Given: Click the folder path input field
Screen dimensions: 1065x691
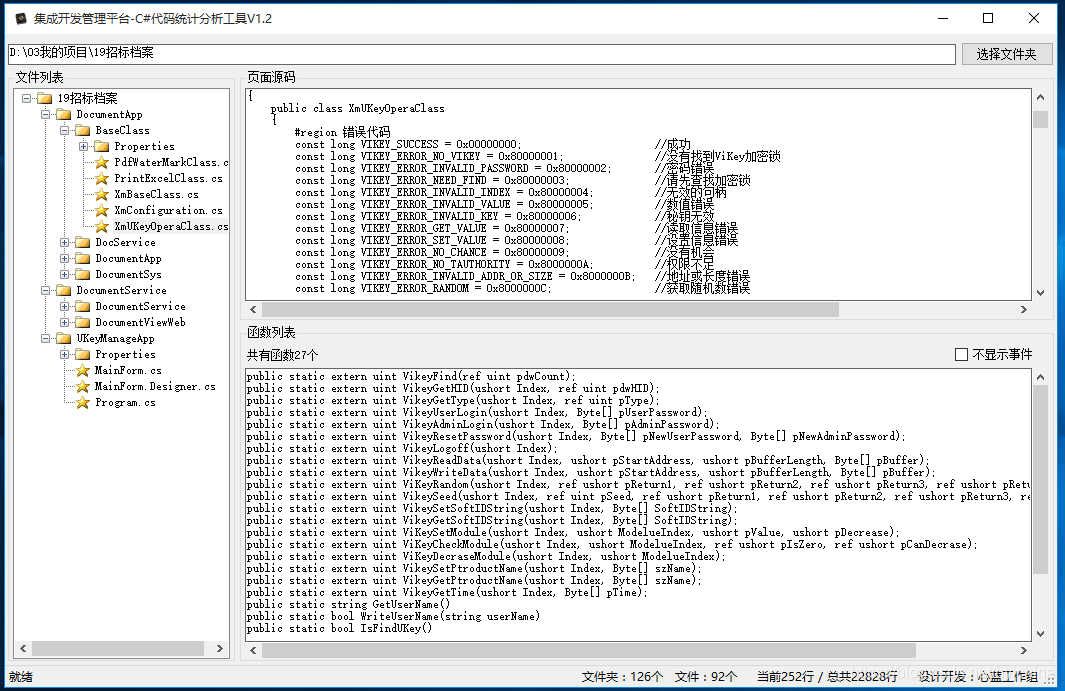Looking at the screenshot, I should [x=482, y=53].
